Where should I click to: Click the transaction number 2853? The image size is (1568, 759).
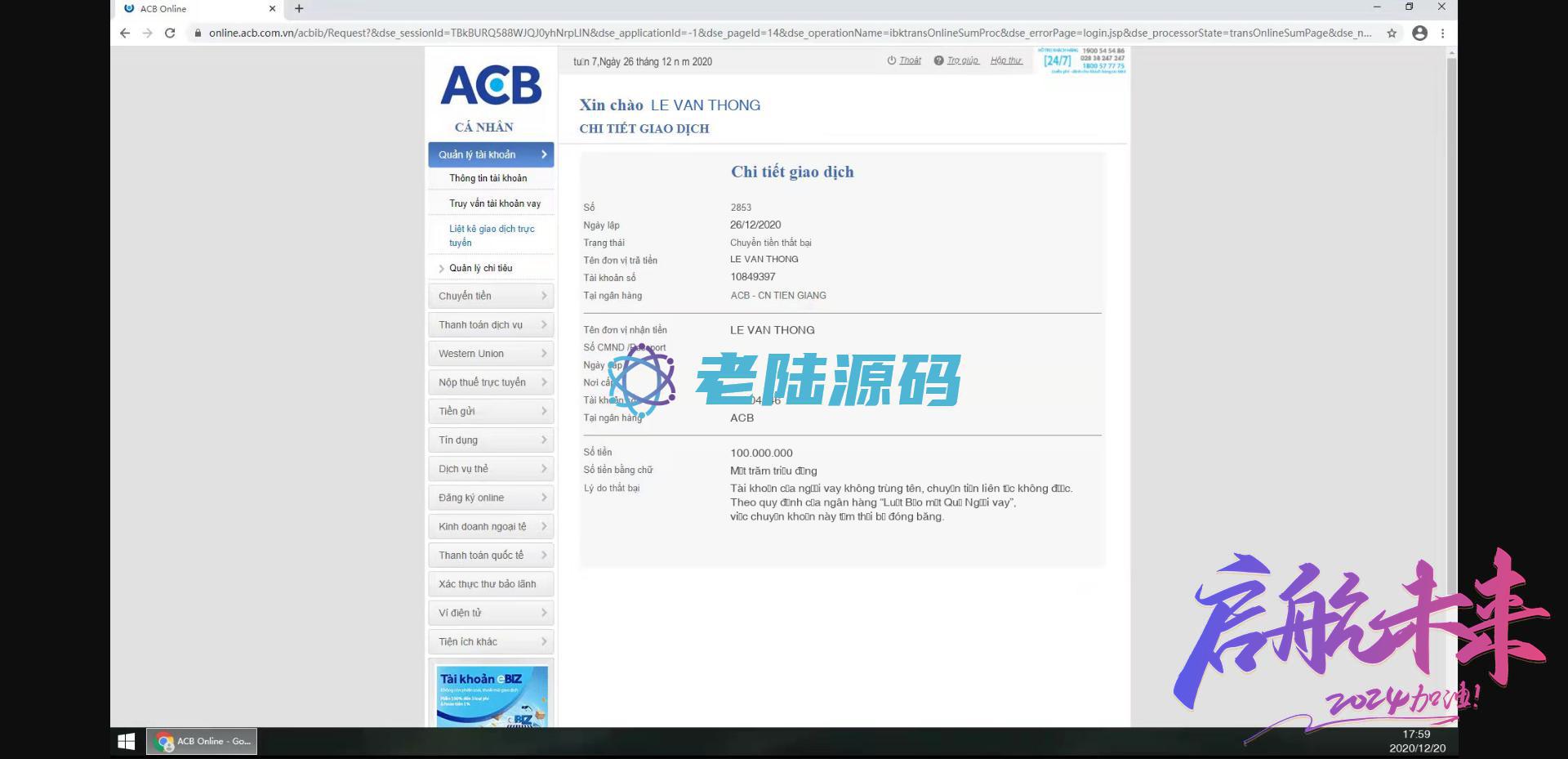pos(741,208)
